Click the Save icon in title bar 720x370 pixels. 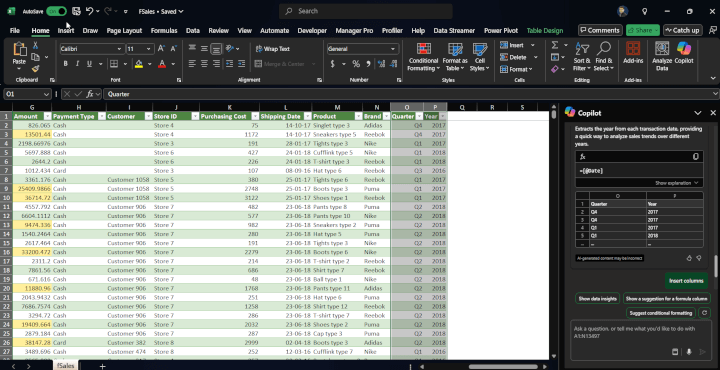point(76,11)
